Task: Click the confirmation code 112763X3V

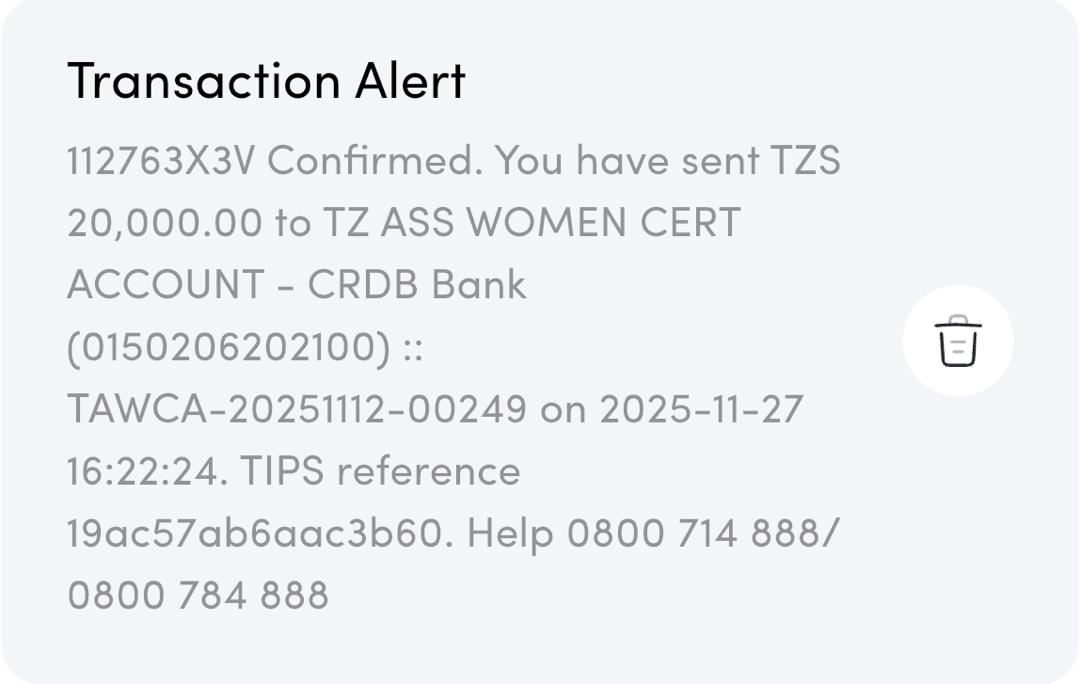Action: pos(160,161)
